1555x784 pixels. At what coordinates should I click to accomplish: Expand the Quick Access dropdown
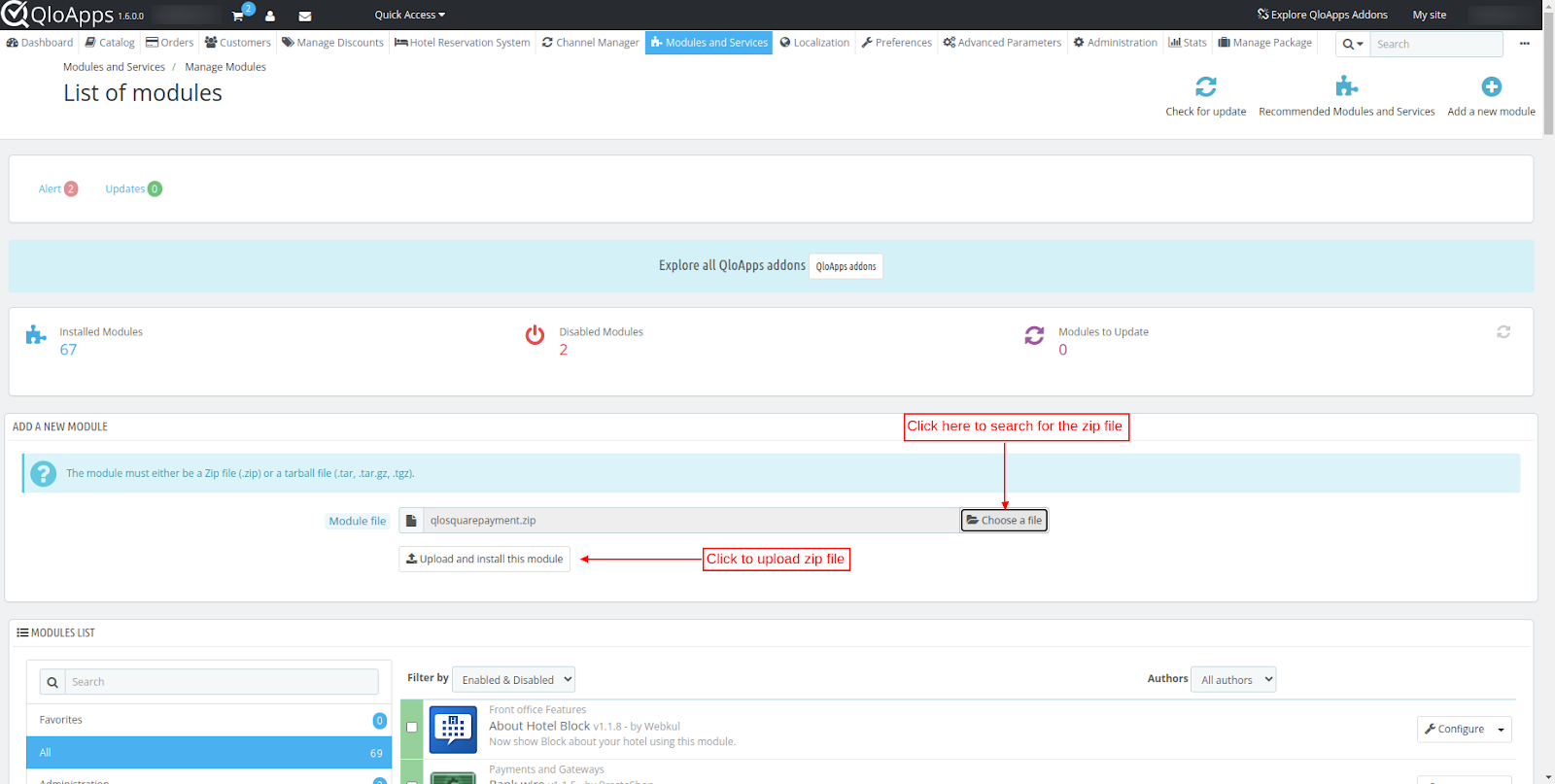click(x=409, y=15)
